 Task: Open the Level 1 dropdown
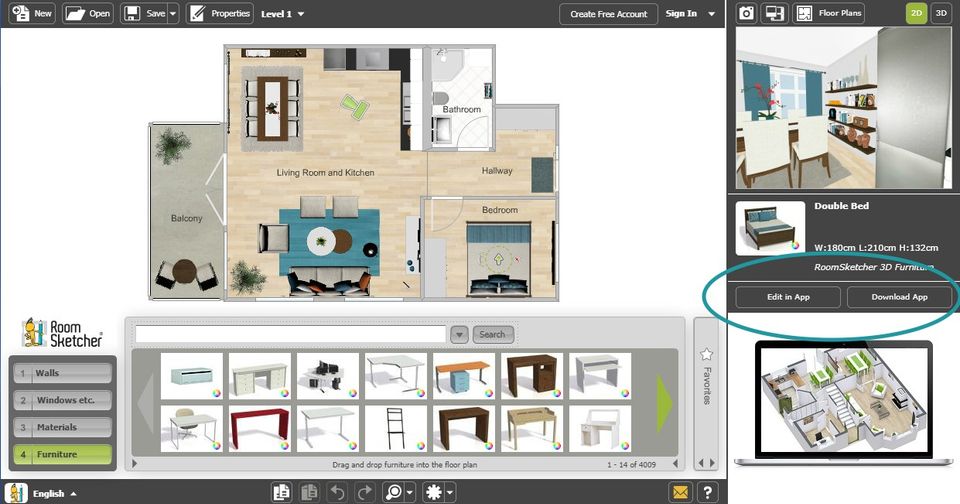point(282,14)
